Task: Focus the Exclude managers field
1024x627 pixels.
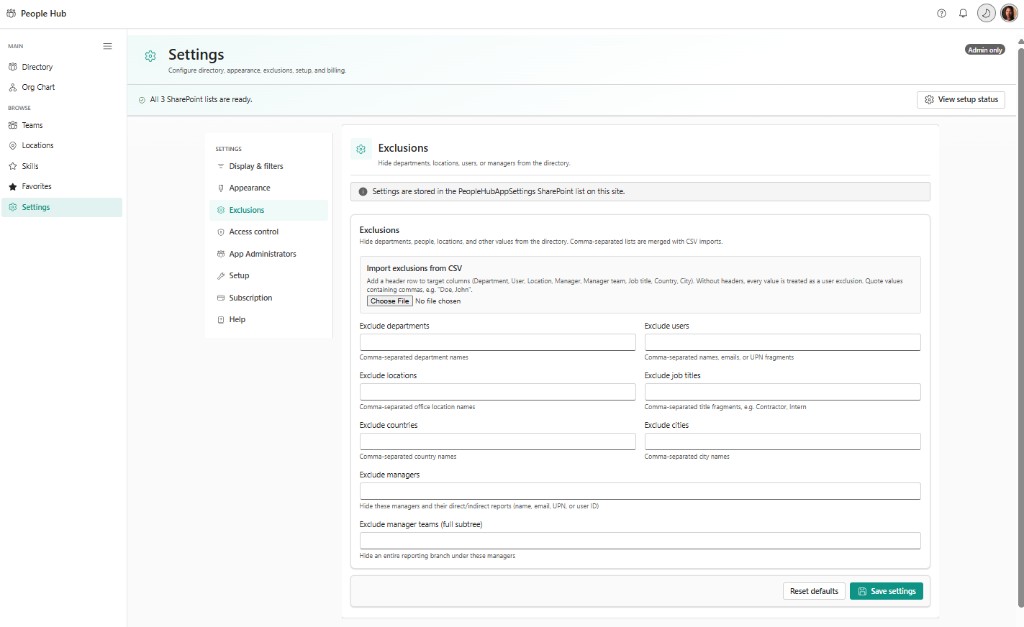Action: [x=640, y=491]
